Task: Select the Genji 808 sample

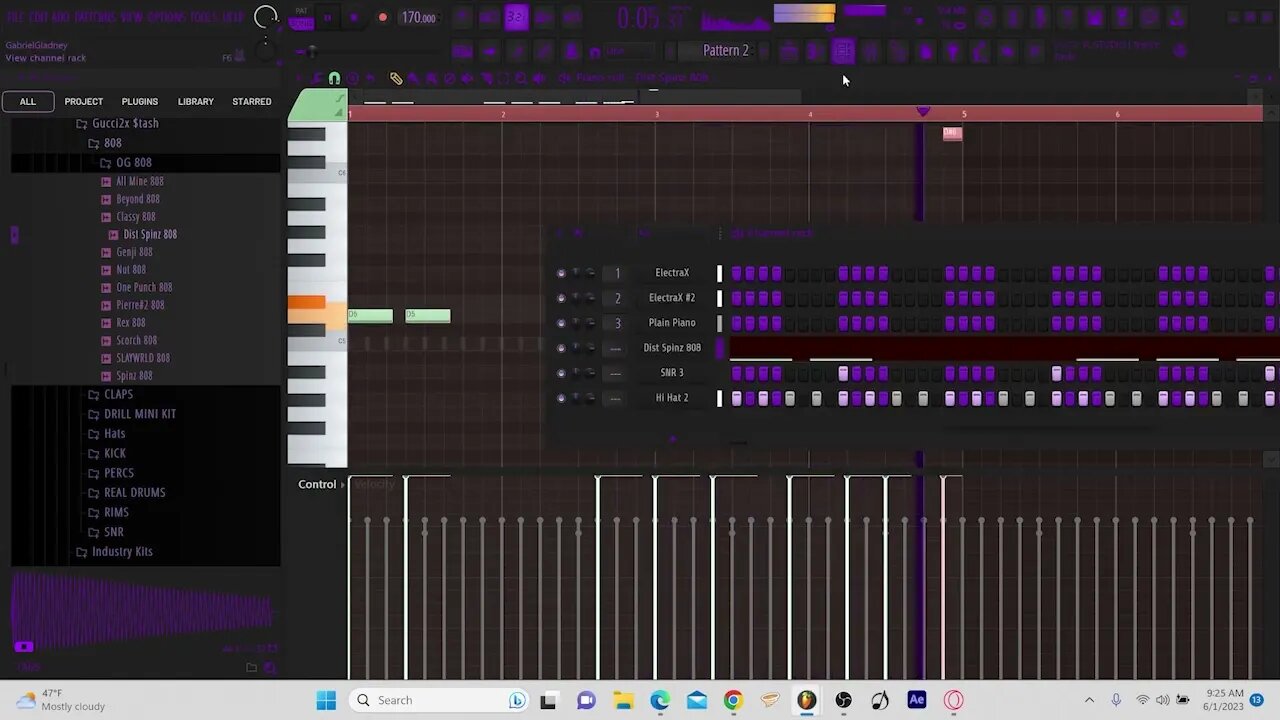Action: (127, 252)
